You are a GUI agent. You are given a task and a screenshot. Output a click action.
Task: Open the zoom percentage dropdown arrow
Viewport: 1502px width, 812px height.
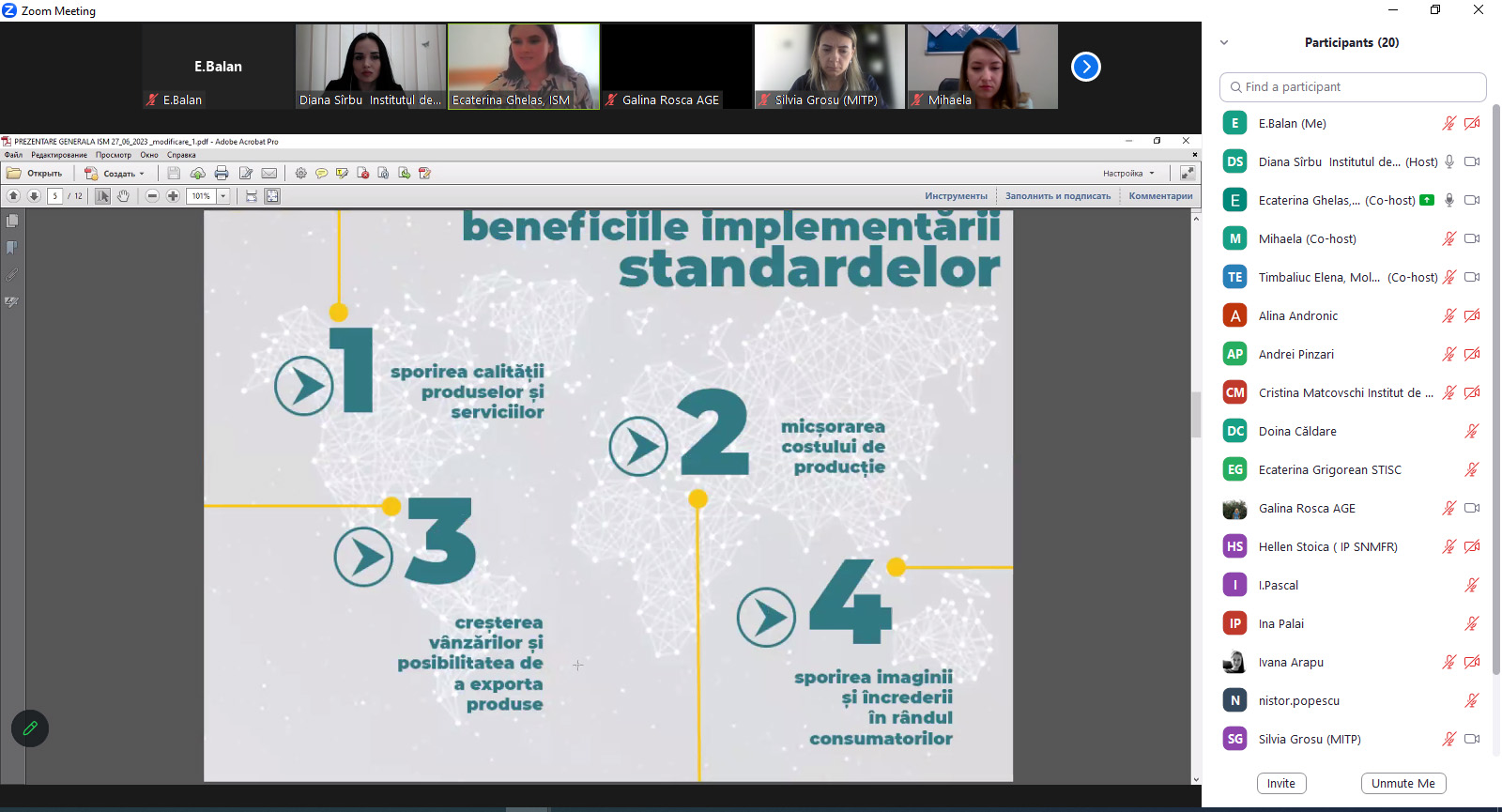pos(223,196)
